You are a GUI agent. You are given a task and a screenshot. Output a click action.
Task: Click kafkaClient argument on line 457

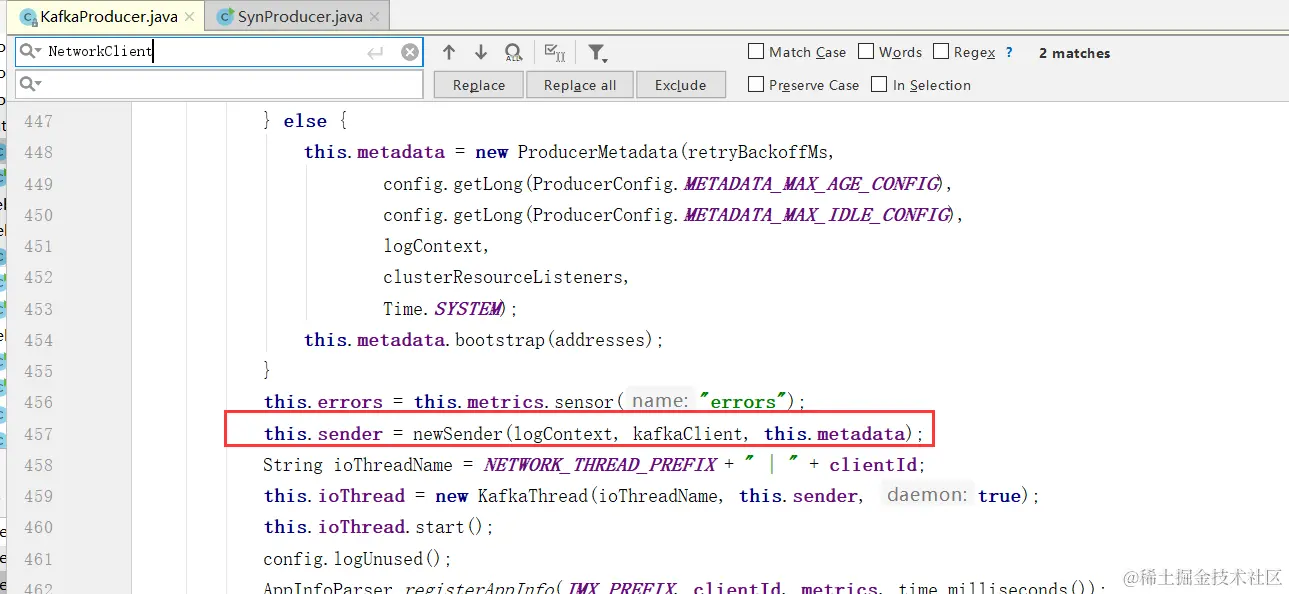[x=689, y=434]
